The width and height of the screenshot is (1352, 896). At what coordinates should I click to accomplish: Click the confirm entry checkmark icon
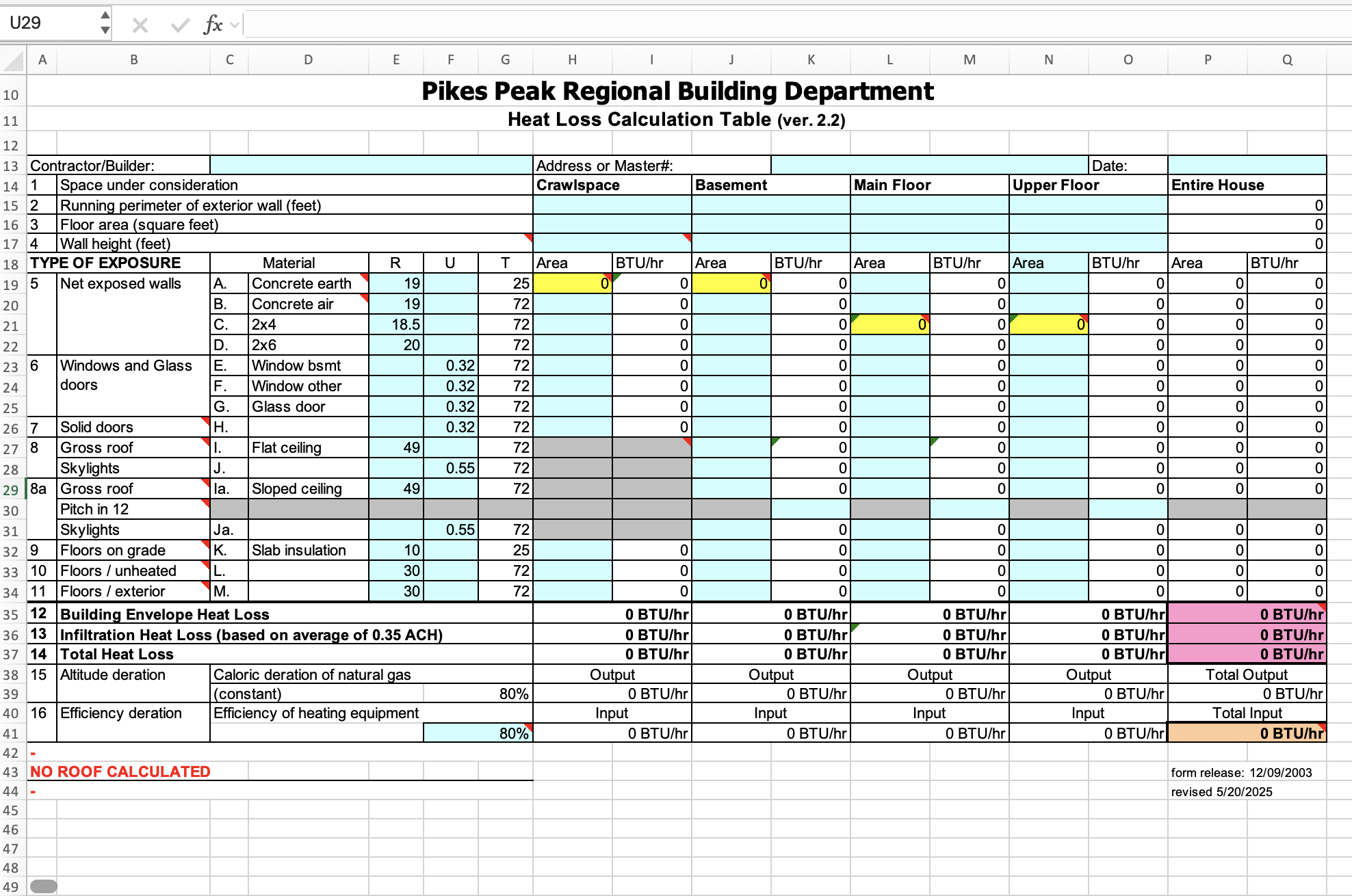180,25
